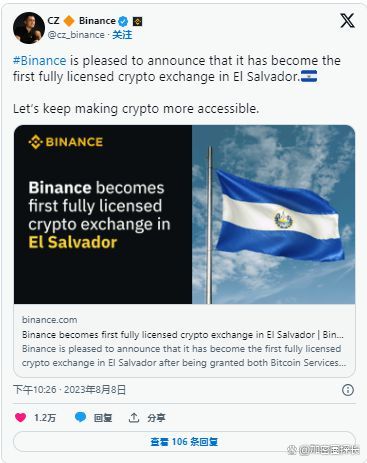Open CZ's profile avatar photo
Viewport: 367px width, 463px height.
(x=29, y=28)
